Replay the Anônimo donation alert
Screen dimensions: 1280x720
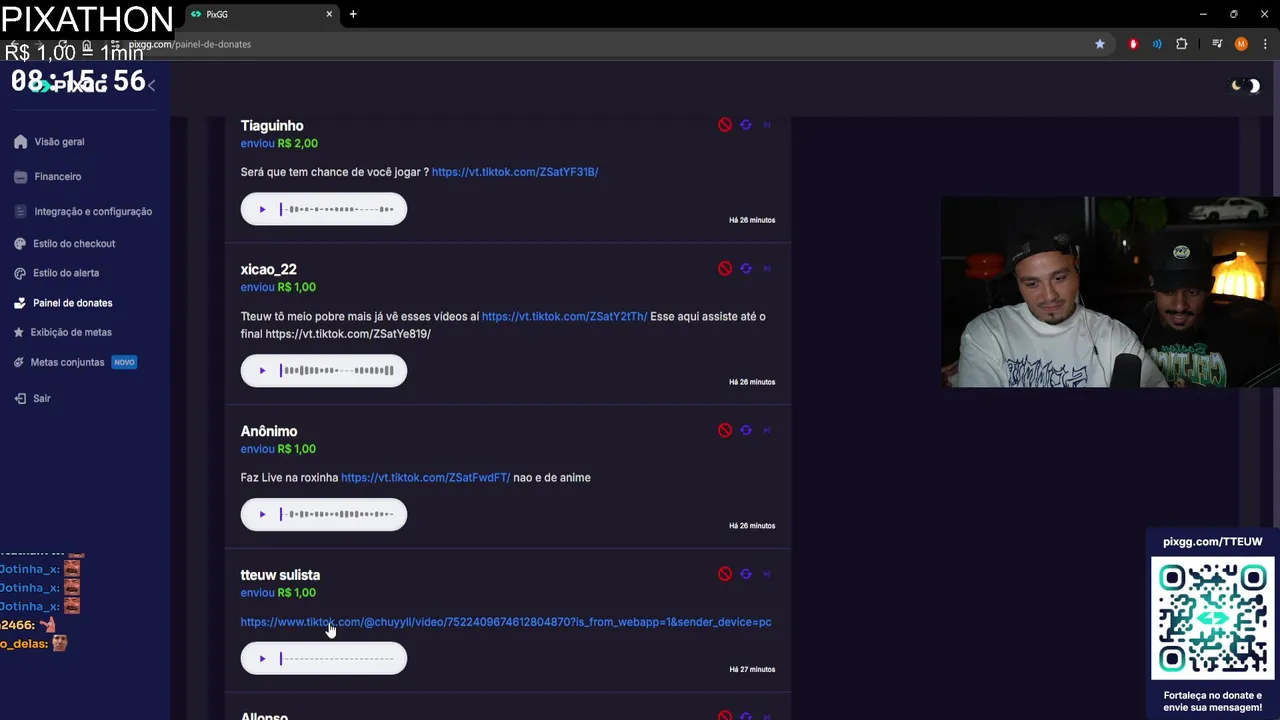746,431
